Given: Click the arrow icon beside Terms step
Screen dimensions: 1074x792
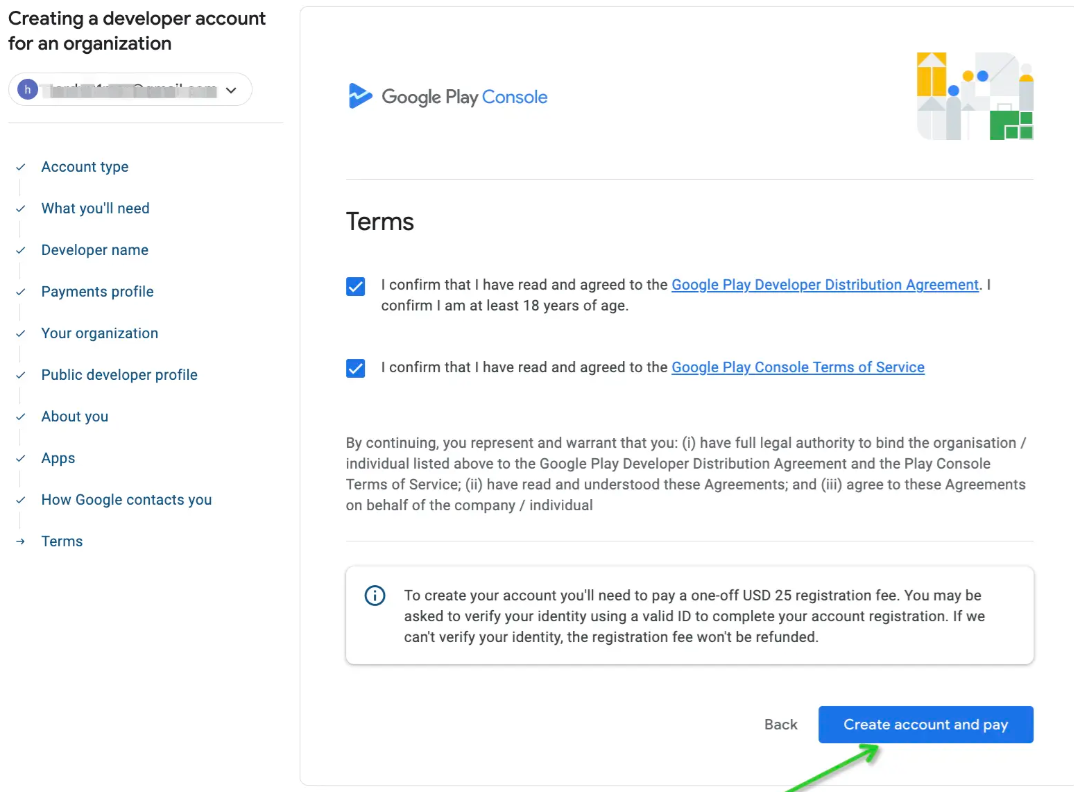Looking at the screenshot, I should point(20,541).
